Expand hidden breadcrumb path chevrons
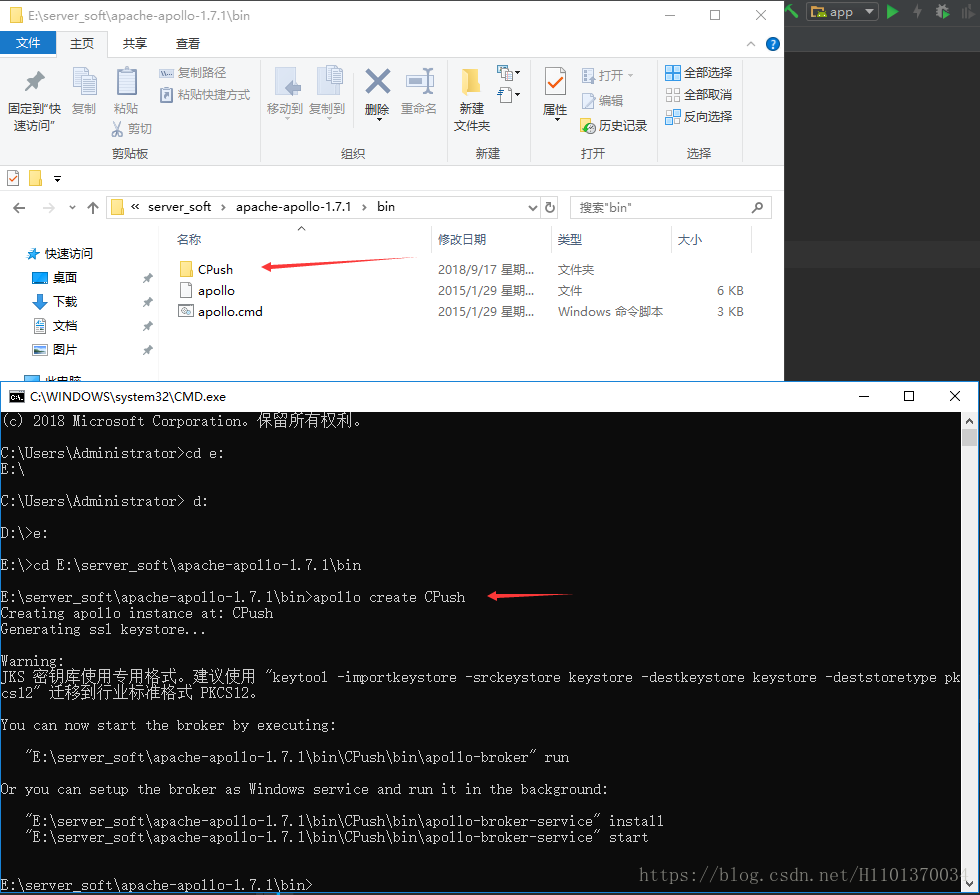Viewport: 980px width, 895px height. pos(135,207)
